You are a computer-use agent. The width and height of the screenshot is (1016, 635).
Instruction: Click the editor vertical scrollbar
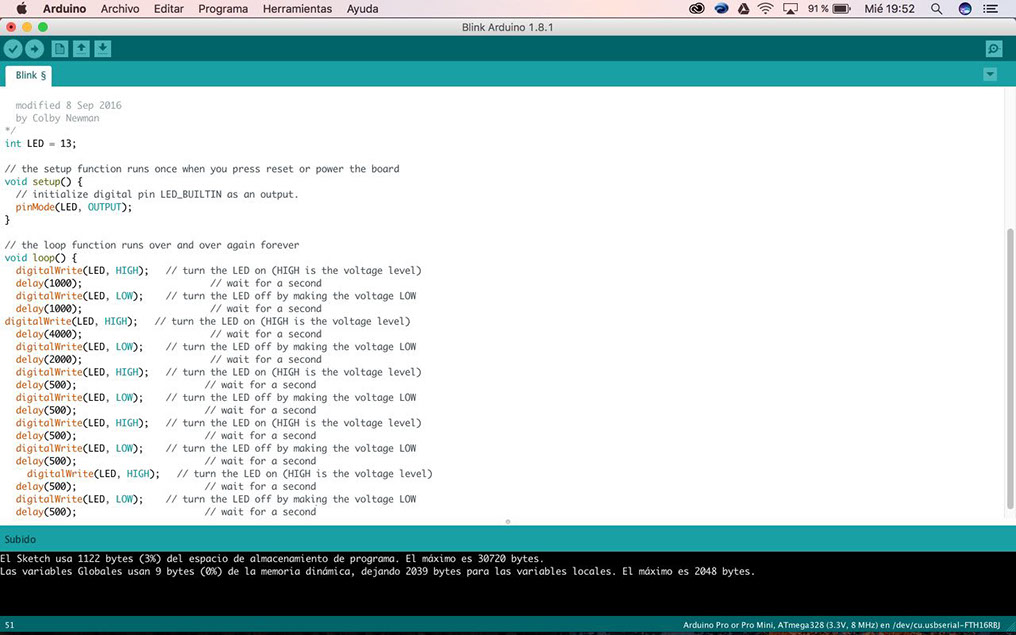tap(1011, 368)
